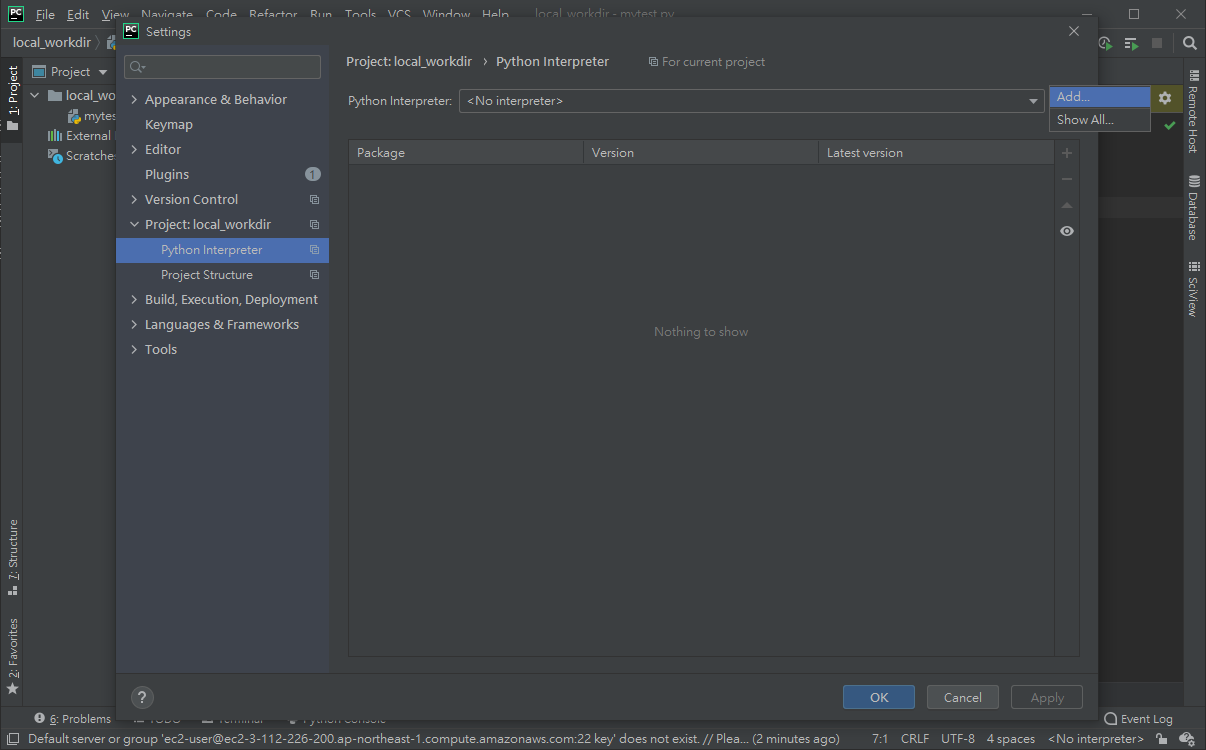Click the tool windows toggle in status bar

(11, 739)
